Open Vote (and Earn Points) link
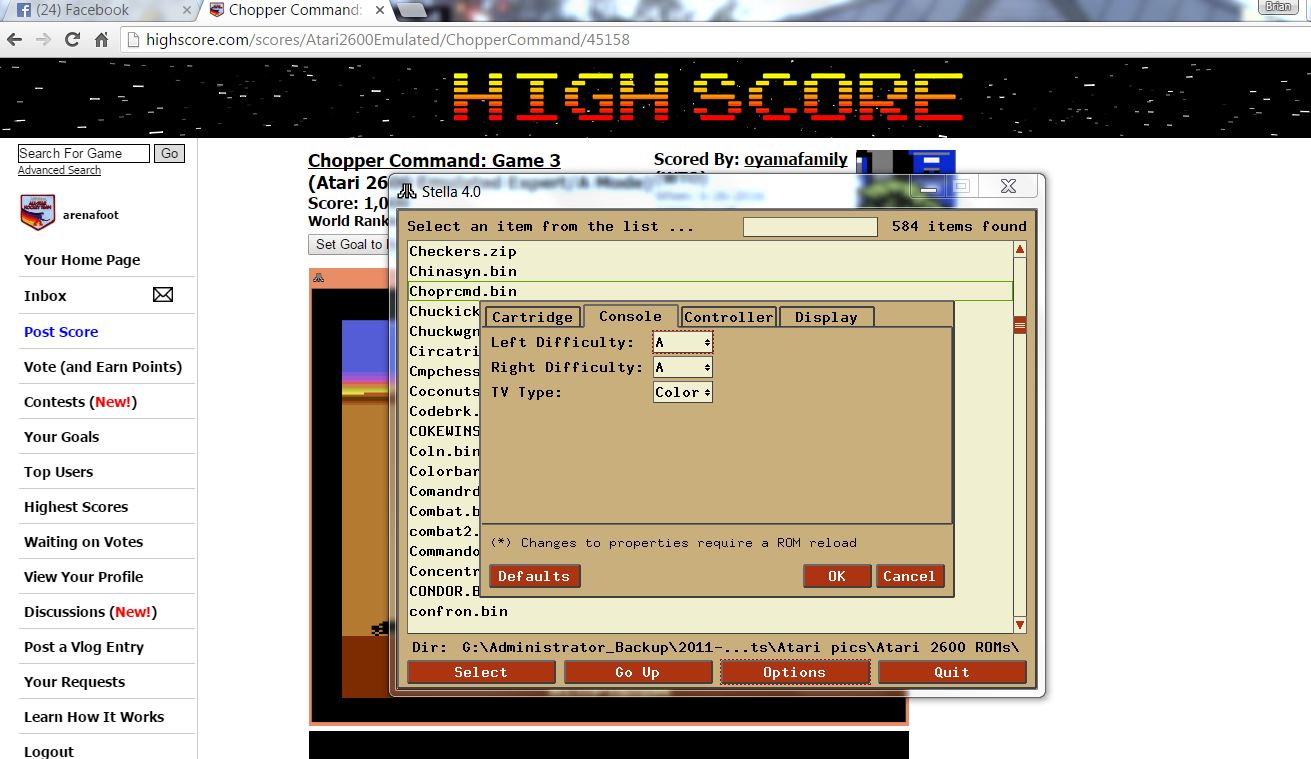Image resolution: width=1311 pixels, height=759 pixels. pyautogui.click(x=103, y=367)
